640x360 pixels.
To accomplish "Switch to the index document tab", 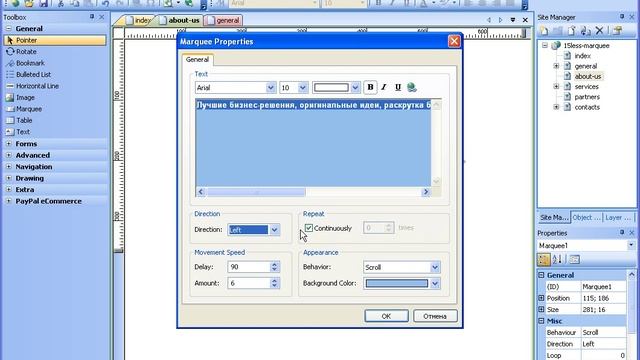I will 139,20.
